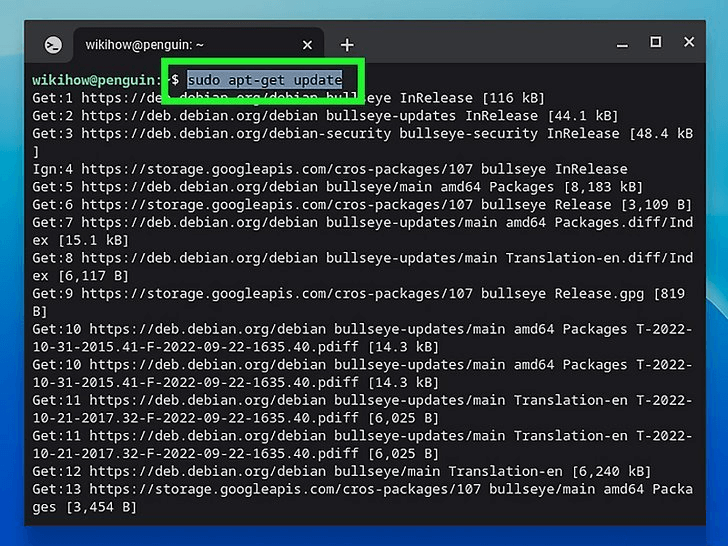The height and width of the screenshot is (546, 728).
Task: Open a new terminal tab with plus
Action: [347, 45]
